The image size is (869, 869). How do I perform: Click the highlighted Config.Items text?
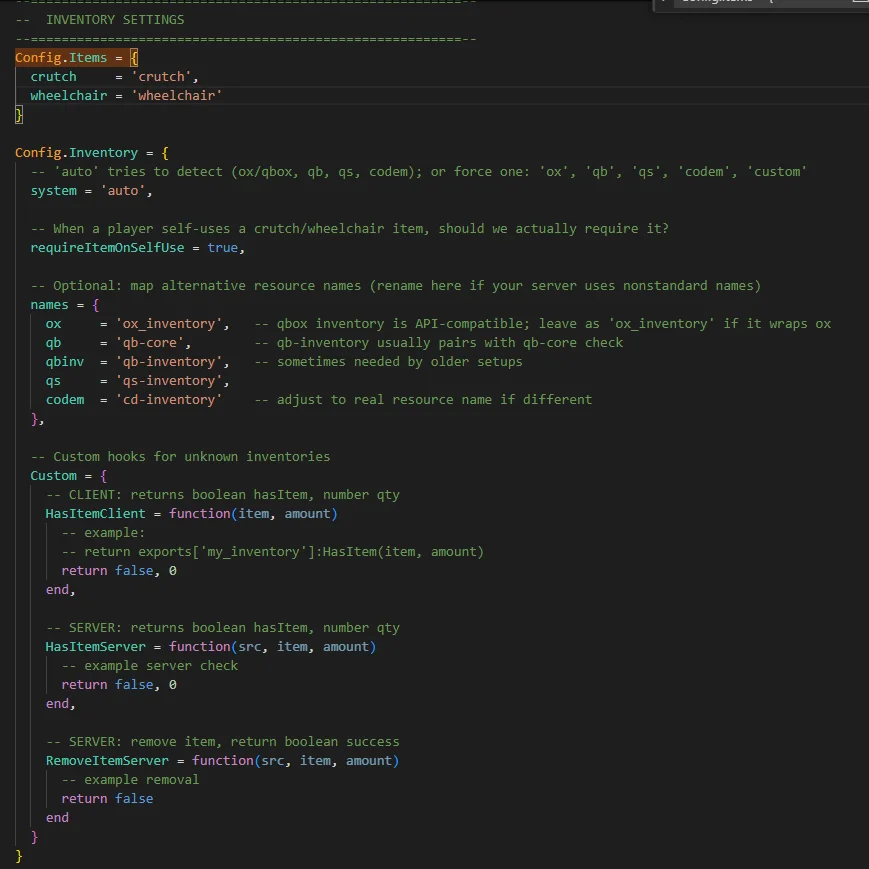tap(61, 58)
